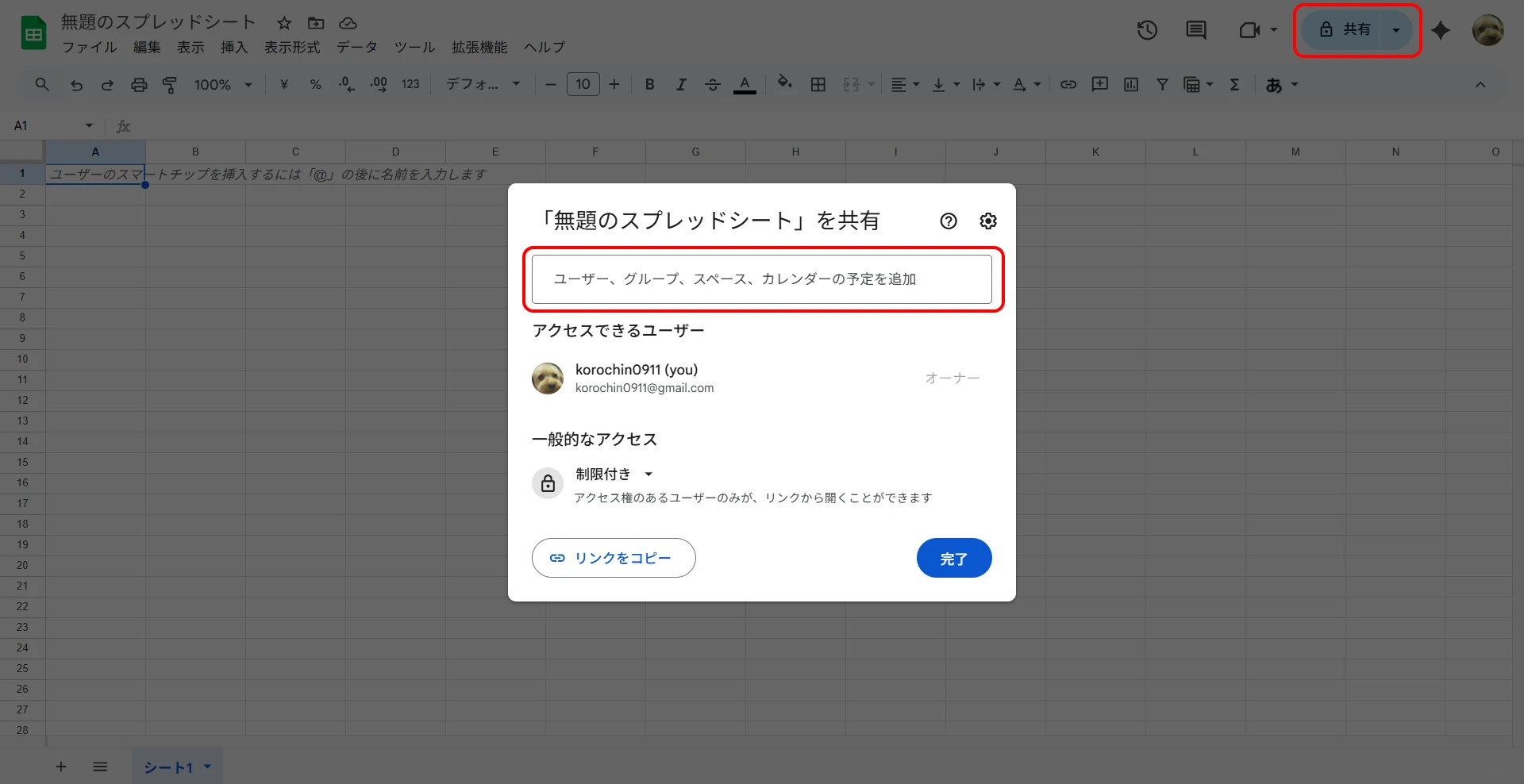Viewport: 1524px width, 784px height.
Task: Click the Gemini sparkle icon
Action: click(1441, 30)
